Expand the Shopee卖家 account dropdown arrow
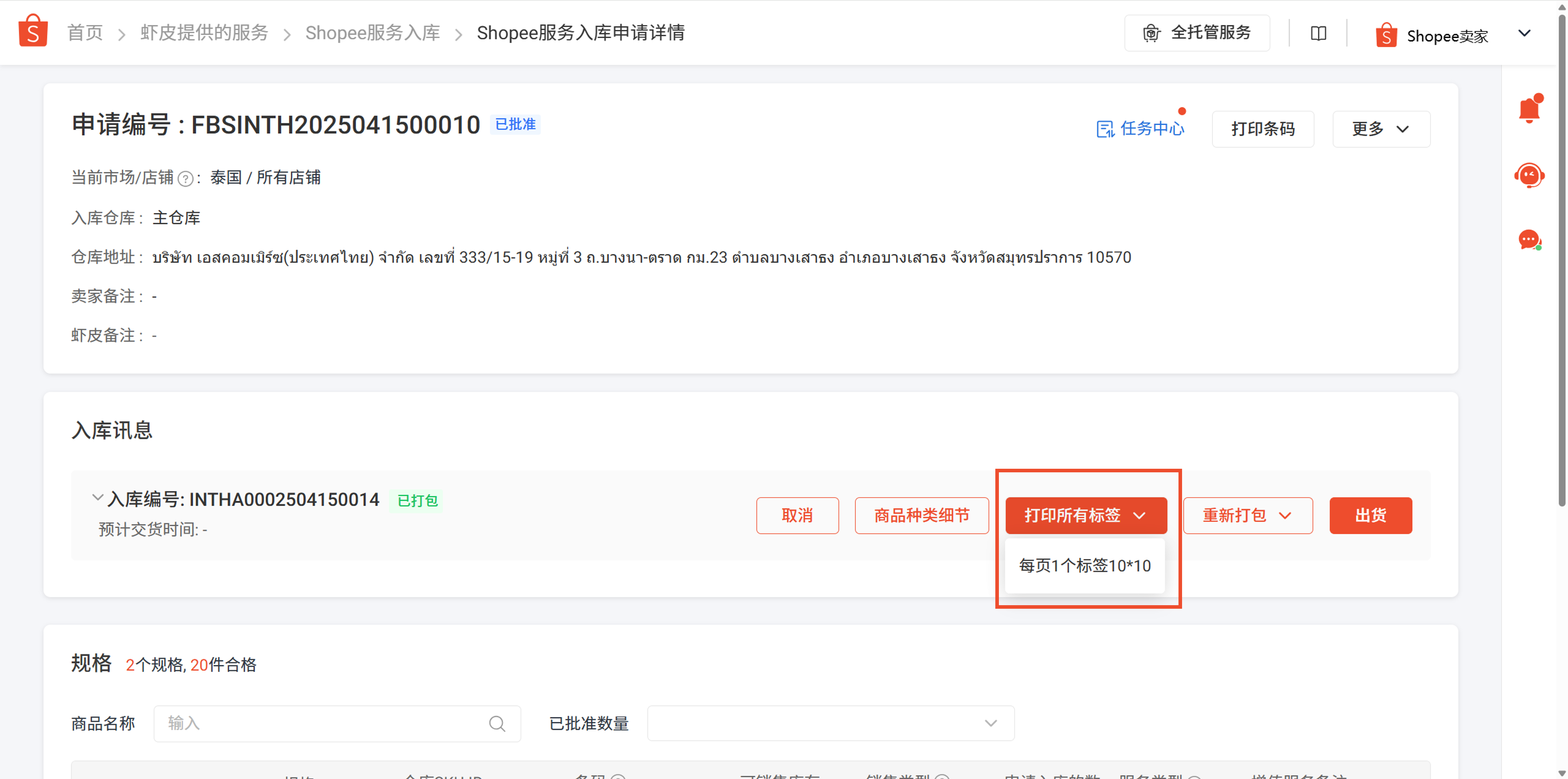This screenshot has width=1568, height=779. click(1524, 33)
